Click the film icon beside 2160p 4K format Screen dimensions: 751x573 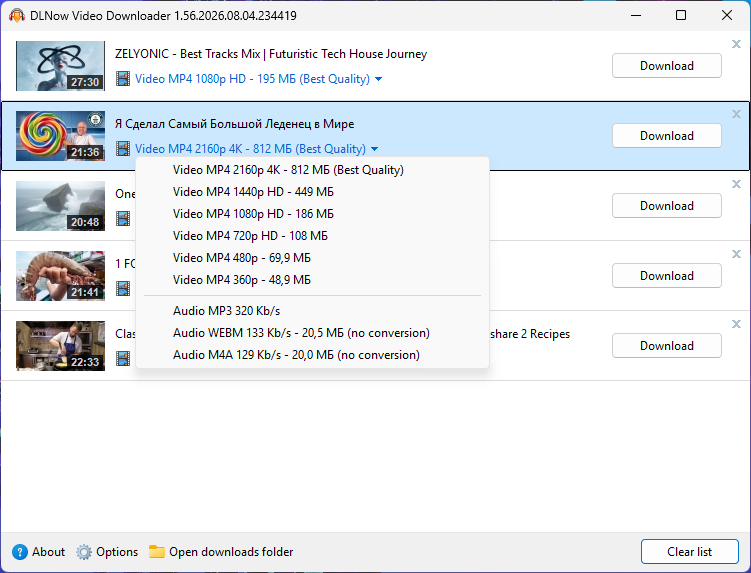coord(123,149)
